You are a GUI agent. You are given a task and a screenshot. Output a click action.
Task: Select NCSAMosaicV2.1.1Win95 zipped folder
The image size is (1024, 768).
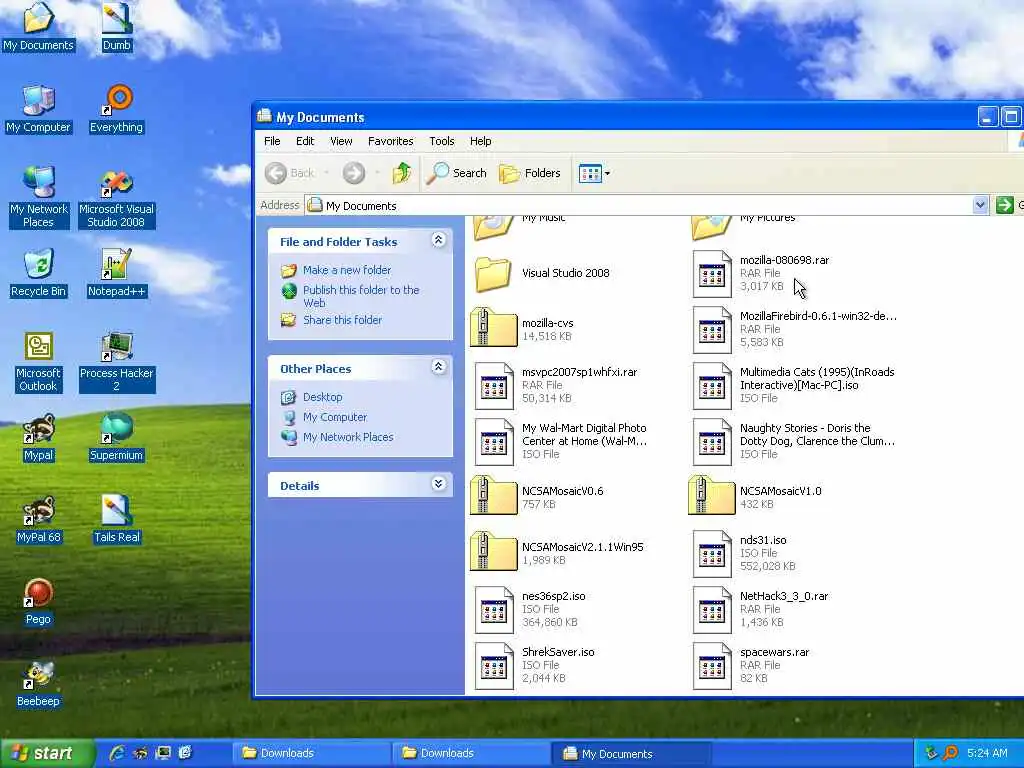(x=557, y=553)
